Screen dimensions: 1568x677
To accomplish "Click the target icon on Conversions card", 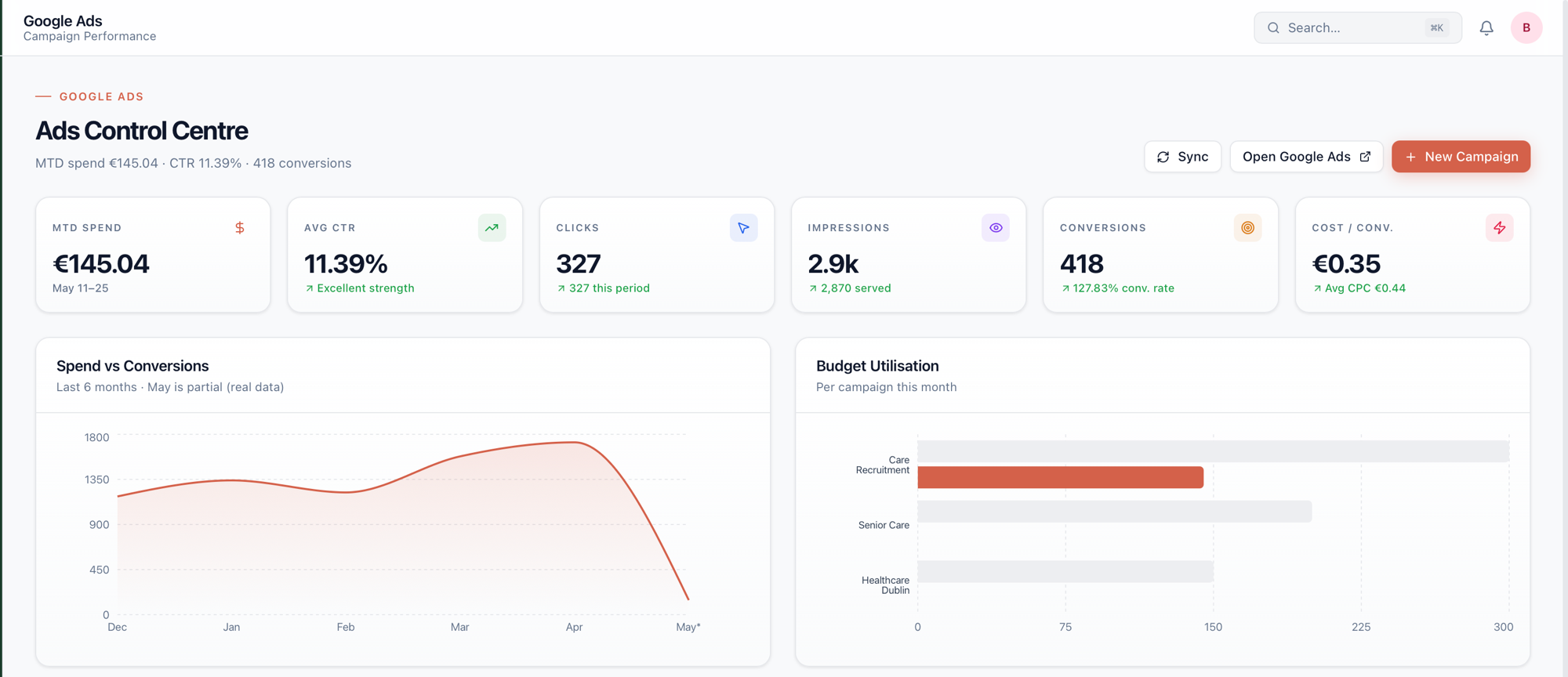I will tap(1247, 228).
